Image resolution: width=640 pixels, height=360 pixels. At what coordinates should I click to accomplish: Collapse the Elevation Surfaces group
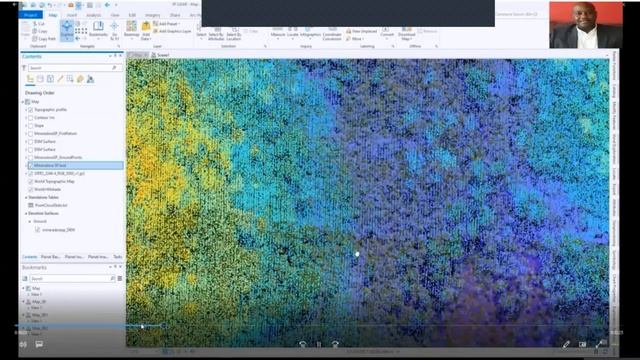coord(26,213)
